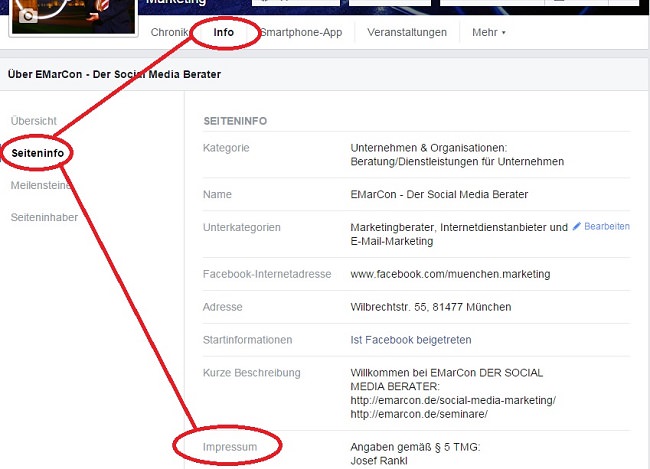Click the Kategorie row label

pyautogui.click(x=226, y=148)
